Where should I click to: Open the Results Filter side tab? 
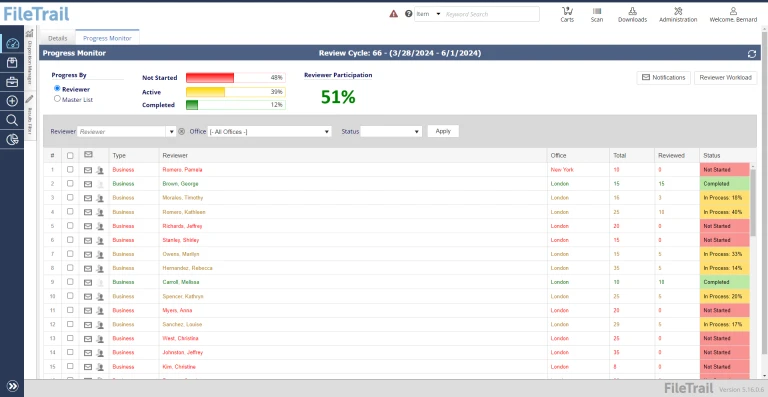[30, 117]
